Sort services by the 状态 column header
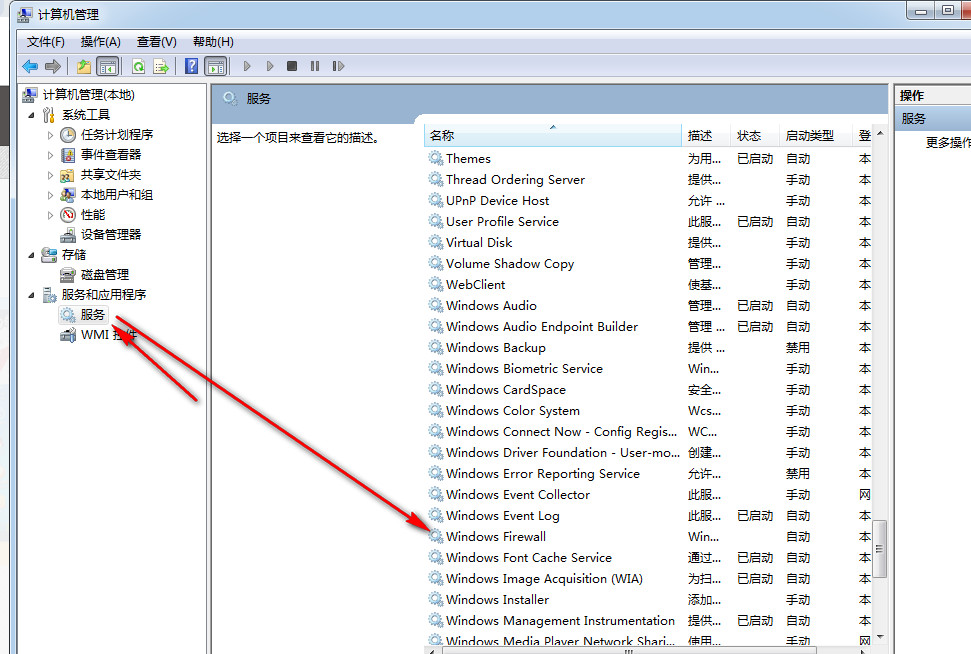 [755, 136]
